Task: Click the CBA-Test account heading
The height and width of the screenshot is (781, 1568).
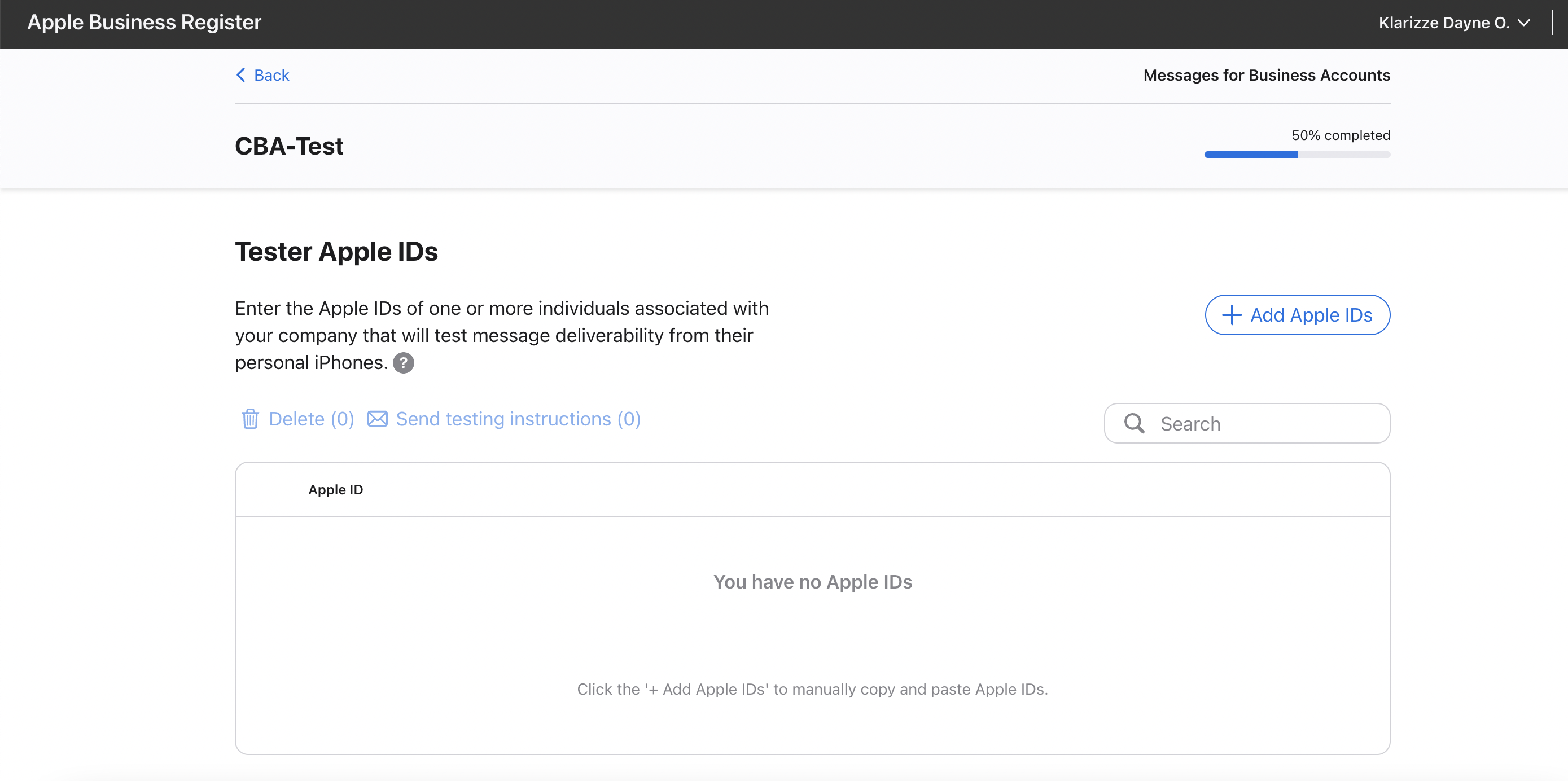Action: (289, 146)
